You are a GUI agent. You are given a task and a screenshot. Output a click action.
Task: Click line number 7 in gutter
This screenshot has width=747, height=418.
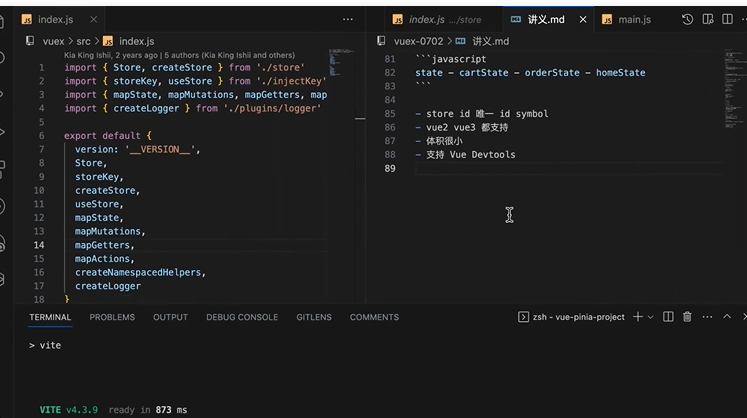pos(41,149)
